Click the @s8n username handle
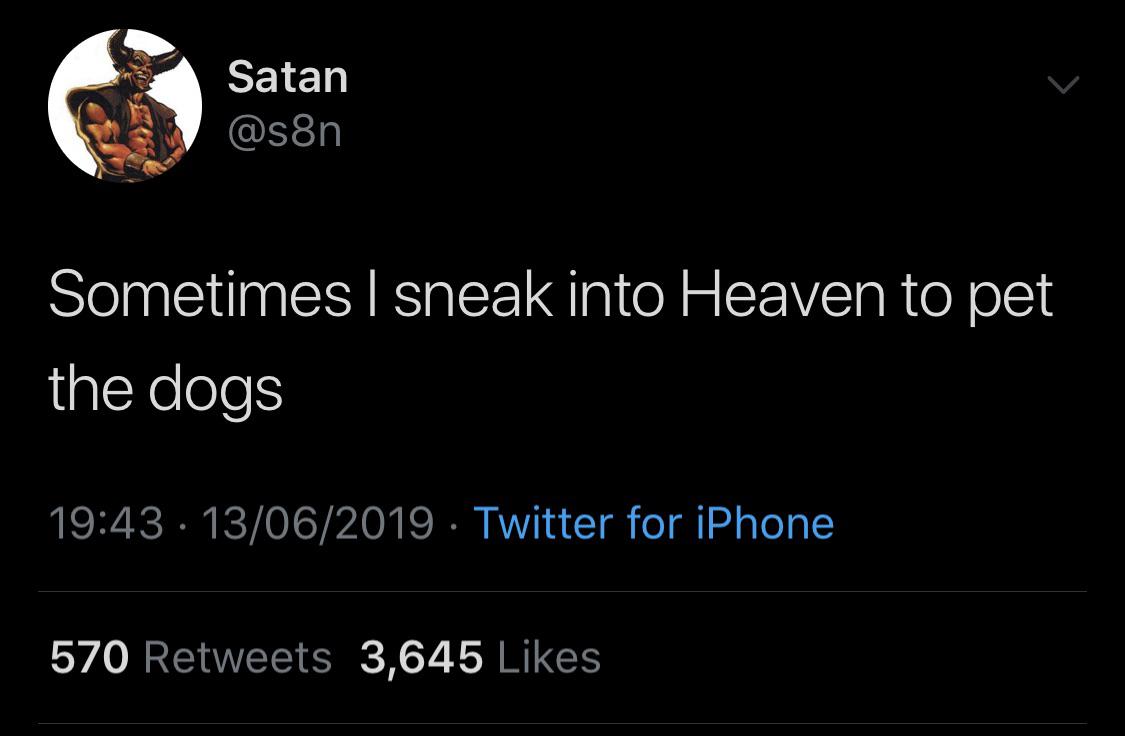1125x736 pixels. [285, 131]
